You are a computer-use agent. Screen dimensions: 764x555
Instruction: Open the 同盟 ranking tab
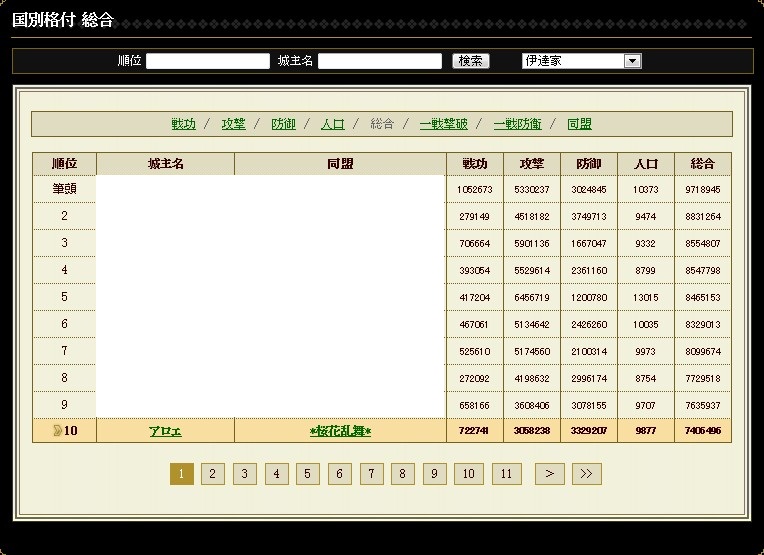click(x=579, y=124)
